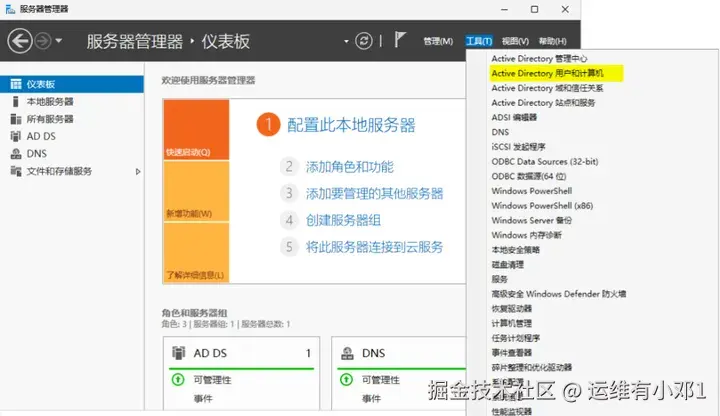Go back with the back arrow button
Viewport: 720px width, 416px height.
click(20, 41)
